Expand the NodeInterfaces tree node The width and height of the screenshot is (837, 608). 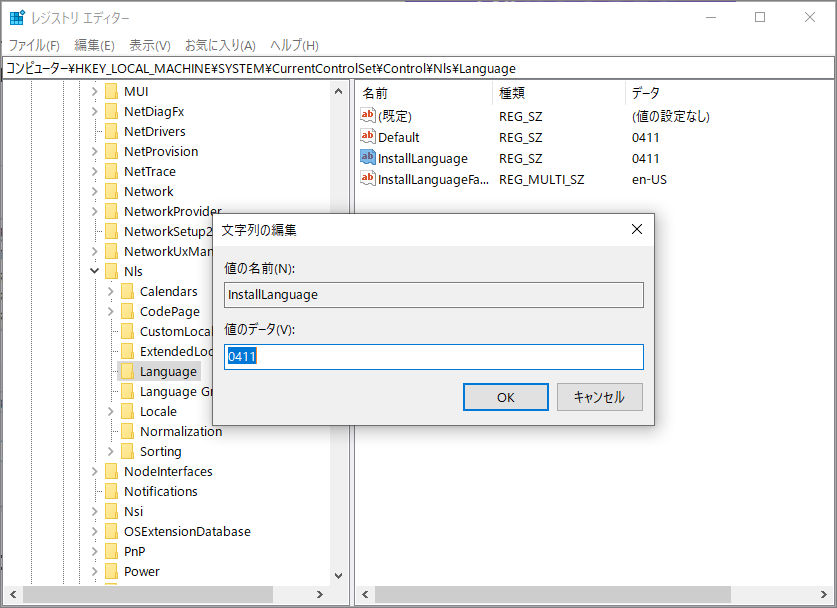tap(94, 471)
